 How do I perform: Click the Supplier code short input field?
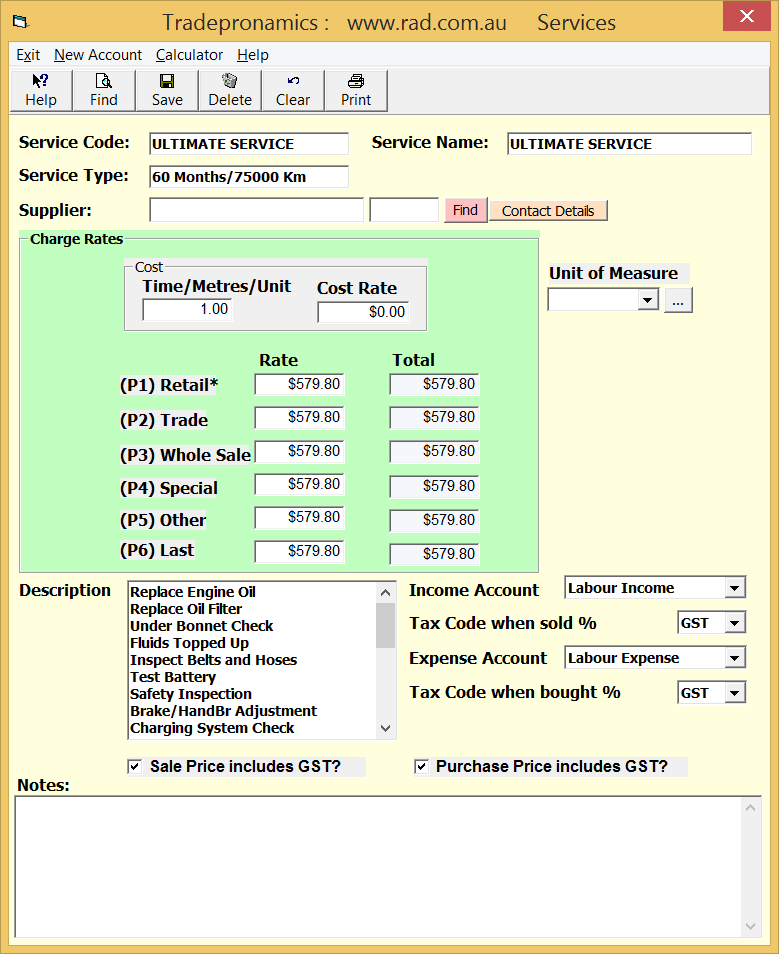click(x=404, y=211)
